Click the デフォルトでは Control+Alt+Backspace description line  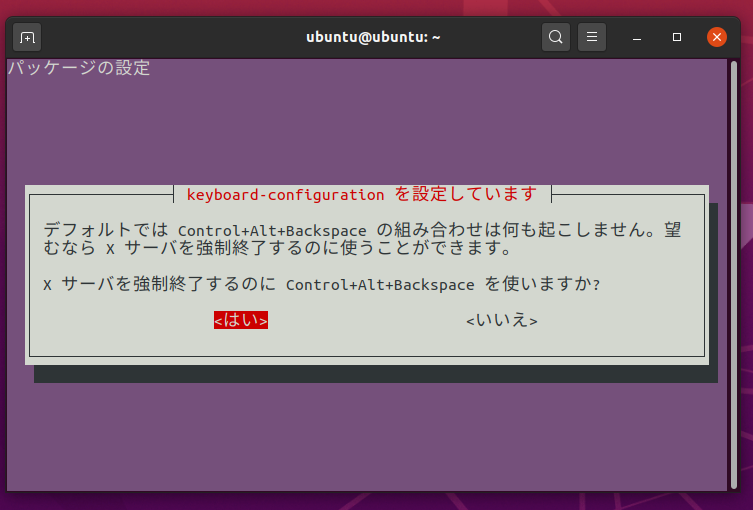362,230
